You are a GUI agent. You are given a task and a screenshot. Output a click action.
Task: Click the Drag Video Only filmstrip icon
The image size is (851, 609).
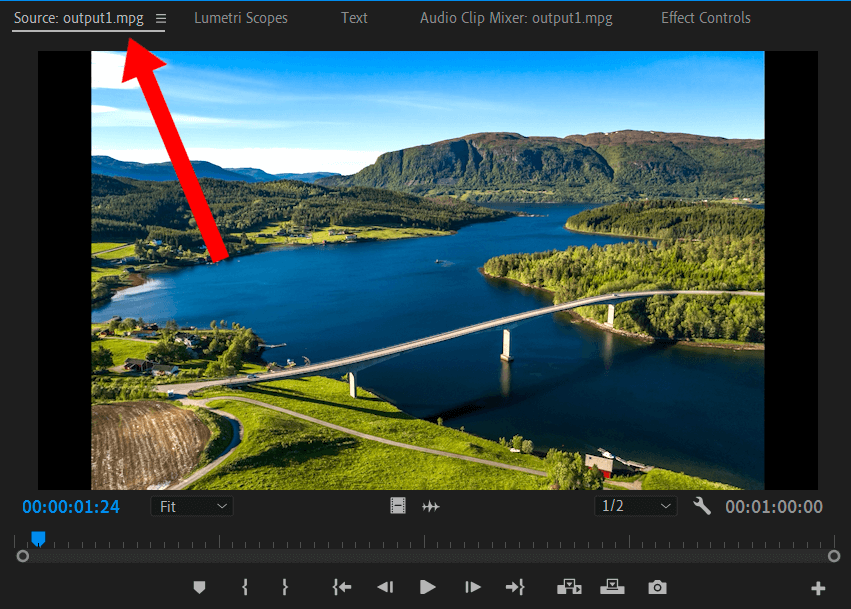398,507
